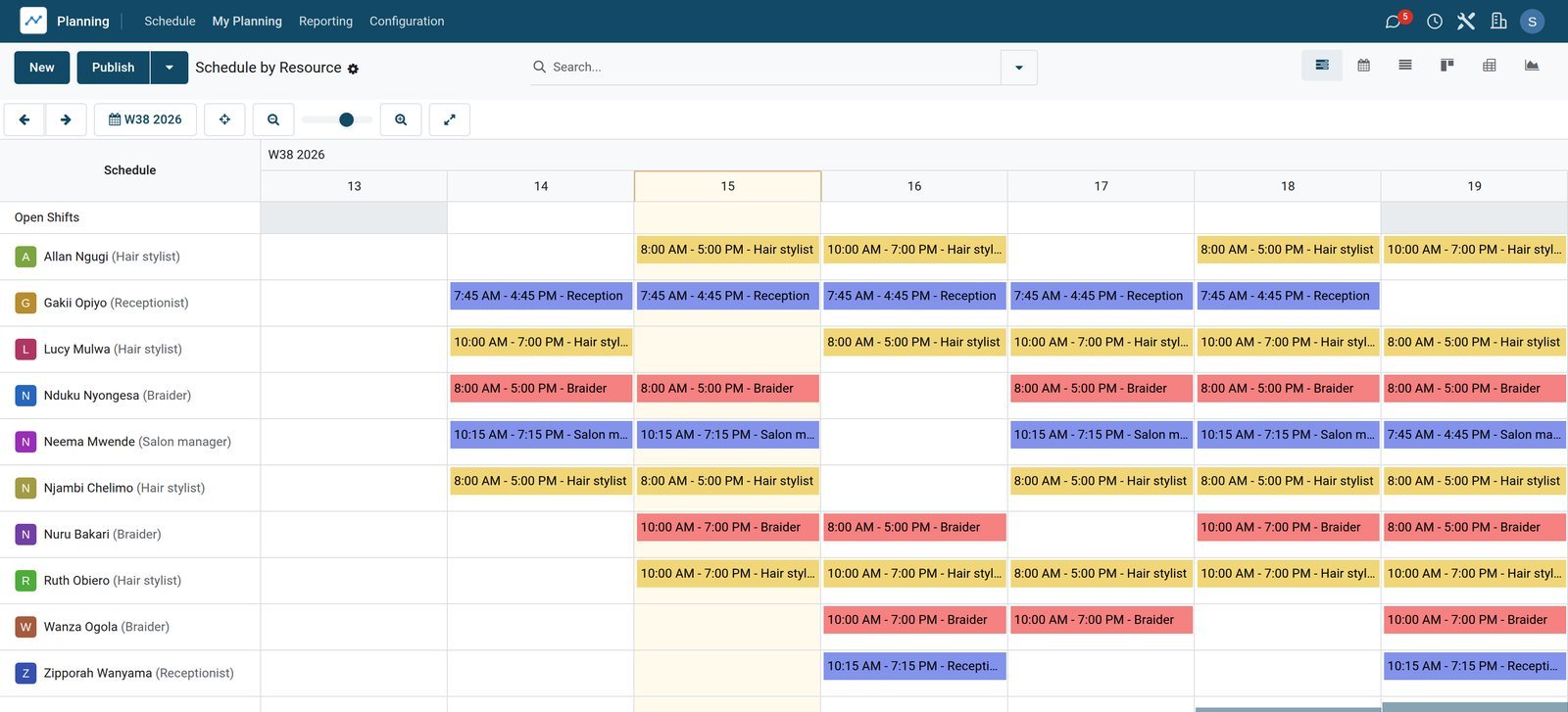Switch to the Pivot view
The image size is (1568, 712).
tap(1490, 66)
